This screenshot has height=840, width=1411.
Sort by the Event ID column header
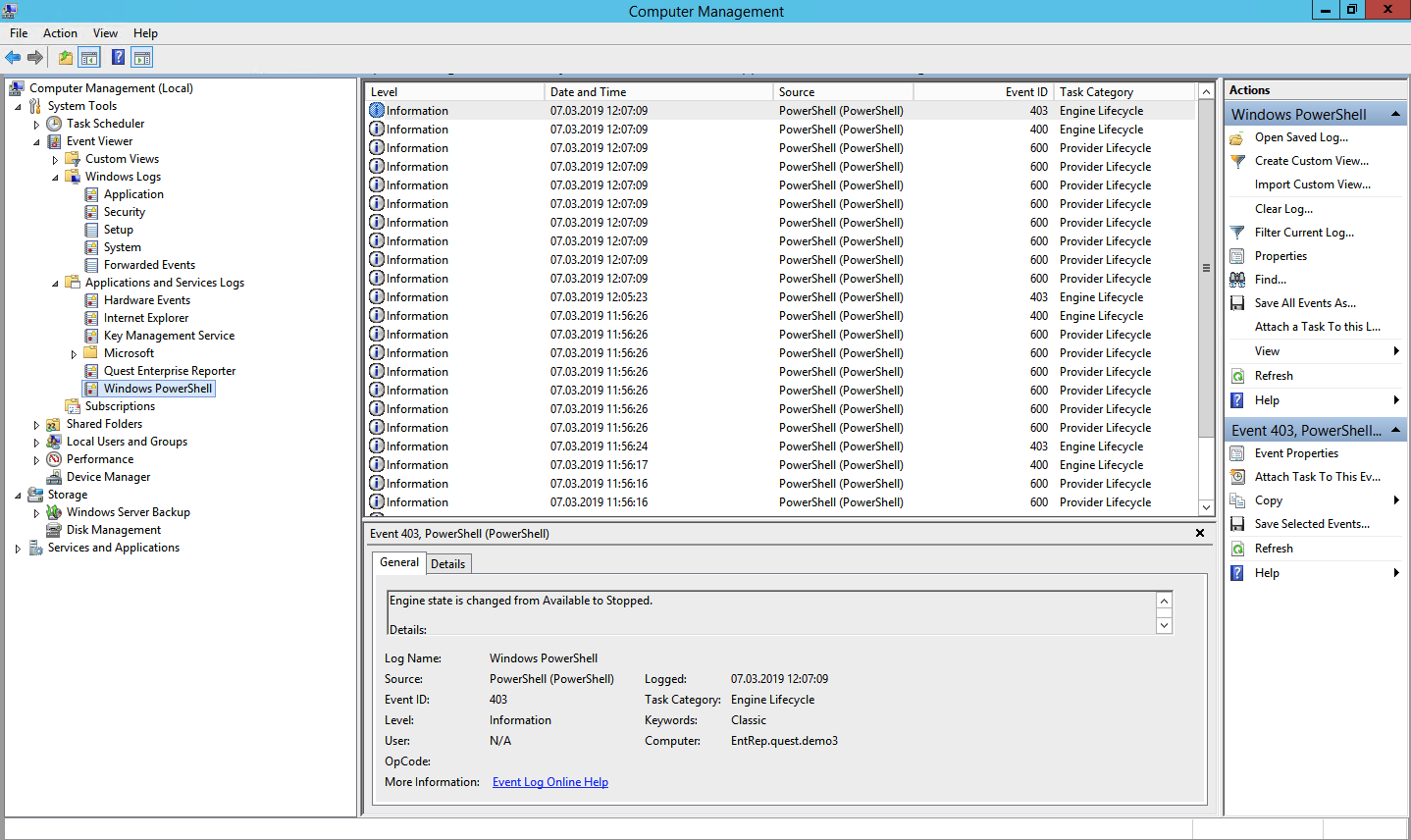click(985, 91)
